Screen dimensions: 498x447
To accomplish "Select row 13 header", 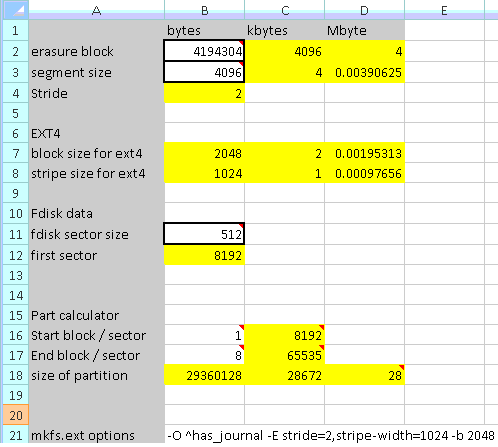I will (15, 275).
